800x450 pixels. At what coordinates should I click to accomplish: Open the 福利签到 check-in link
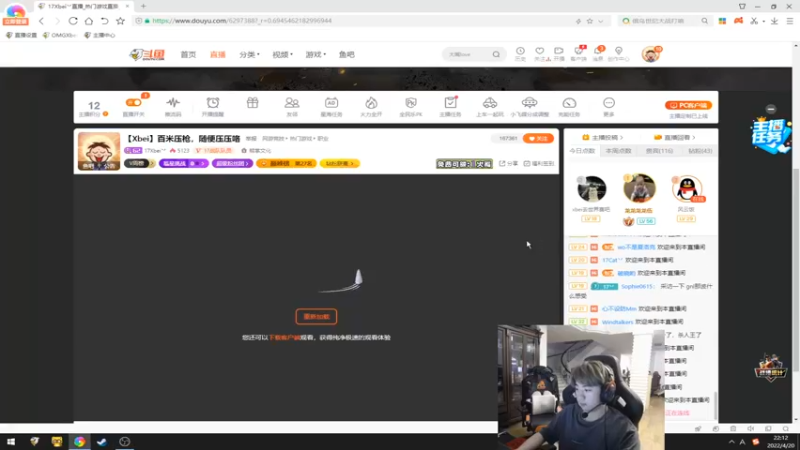[539, 163]
